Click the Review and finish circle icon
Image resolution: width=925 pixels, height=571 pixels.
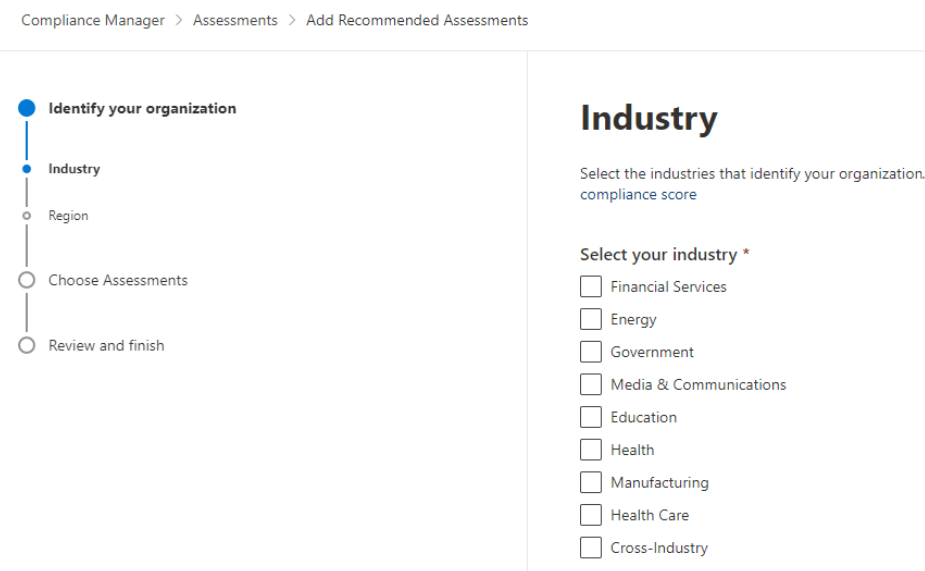click(27, 346)
